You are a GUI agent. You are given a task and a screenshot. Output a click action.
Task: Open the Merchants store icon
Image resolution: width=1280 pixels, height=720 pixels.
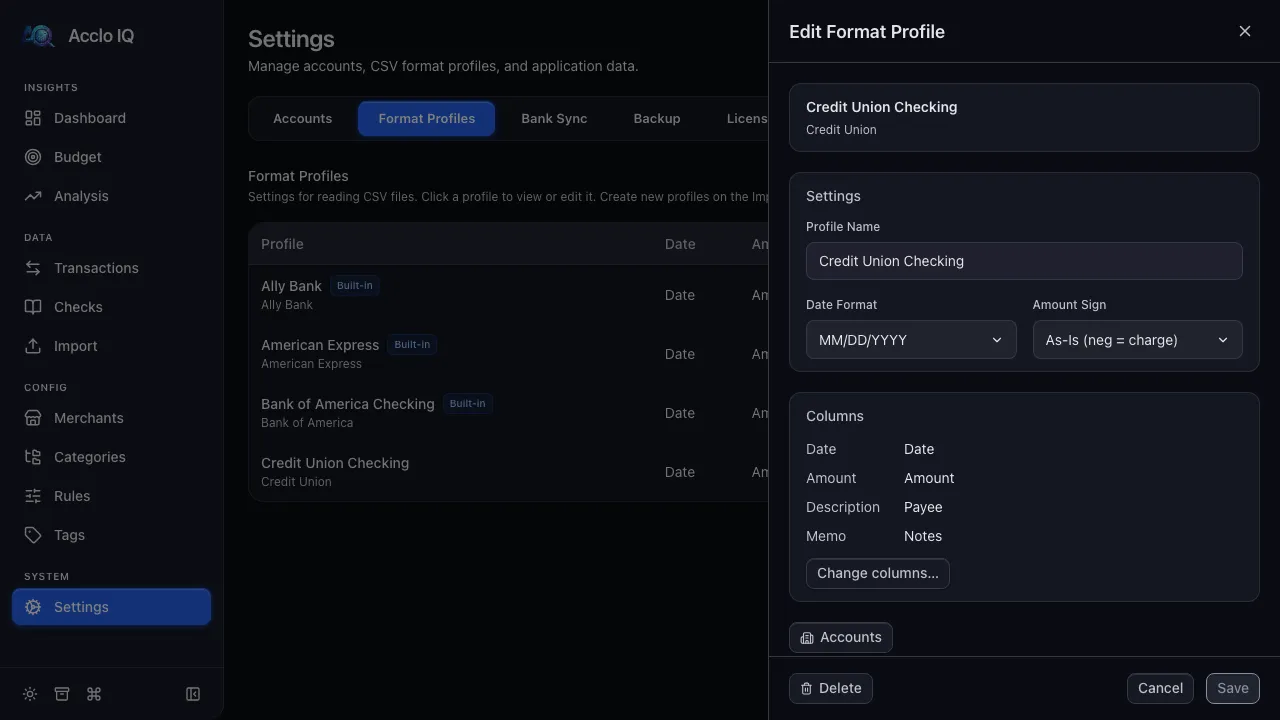(33, 418)
